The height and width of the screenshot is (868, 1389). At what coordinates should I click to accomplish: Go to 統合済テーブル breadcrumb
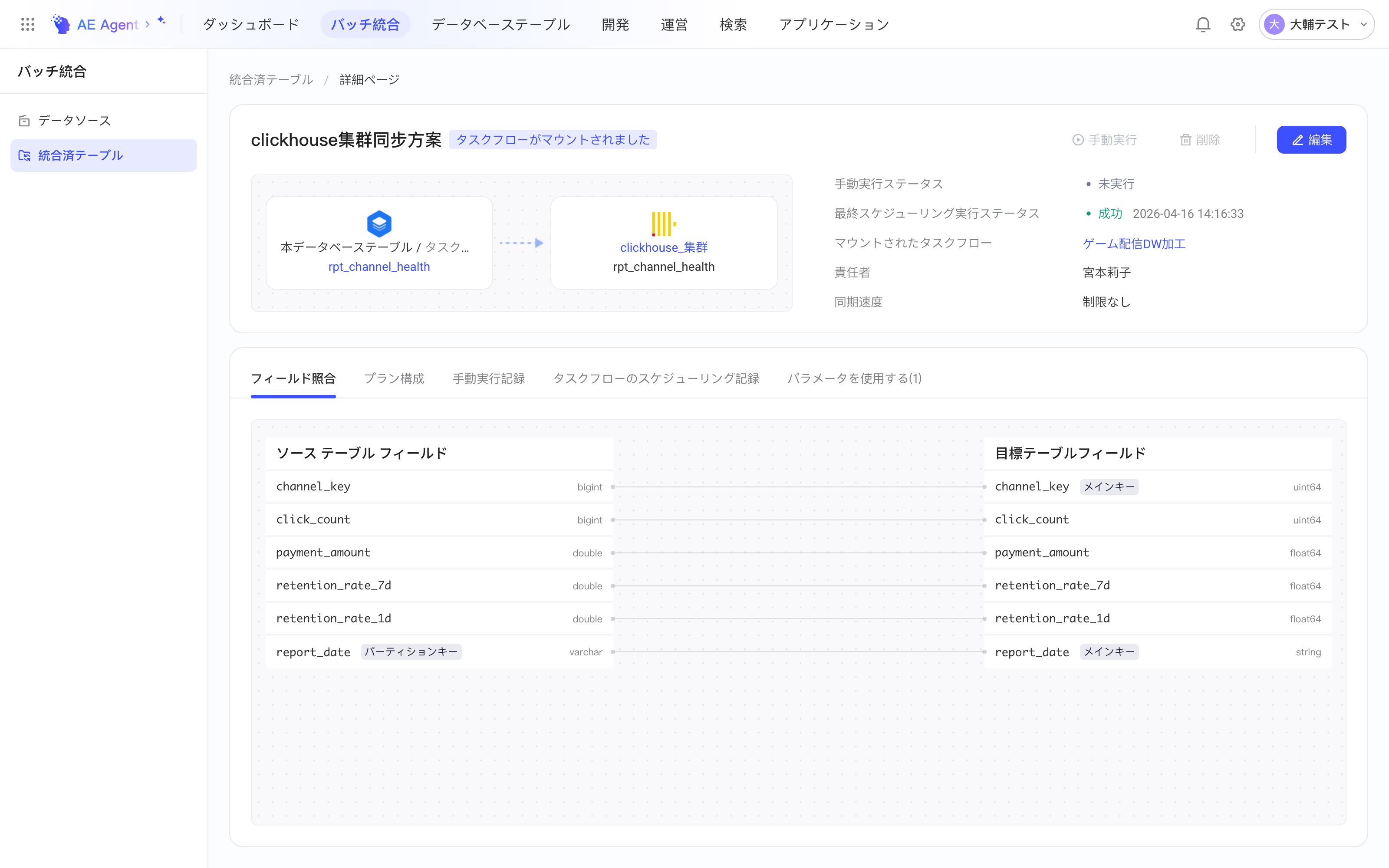(x=271, y=79)
